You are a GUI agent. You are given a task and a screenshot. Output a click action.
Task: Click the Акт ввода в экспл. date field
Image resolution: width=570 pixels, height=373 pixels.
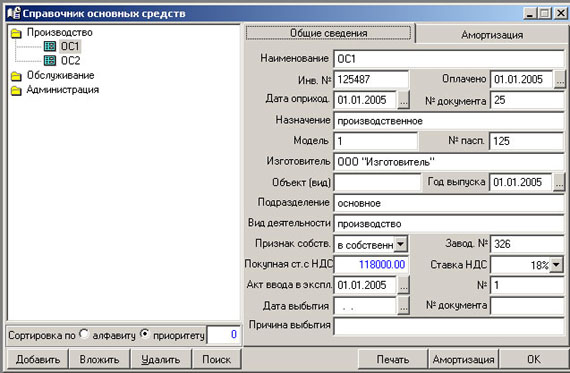click(x=365, y=285)
